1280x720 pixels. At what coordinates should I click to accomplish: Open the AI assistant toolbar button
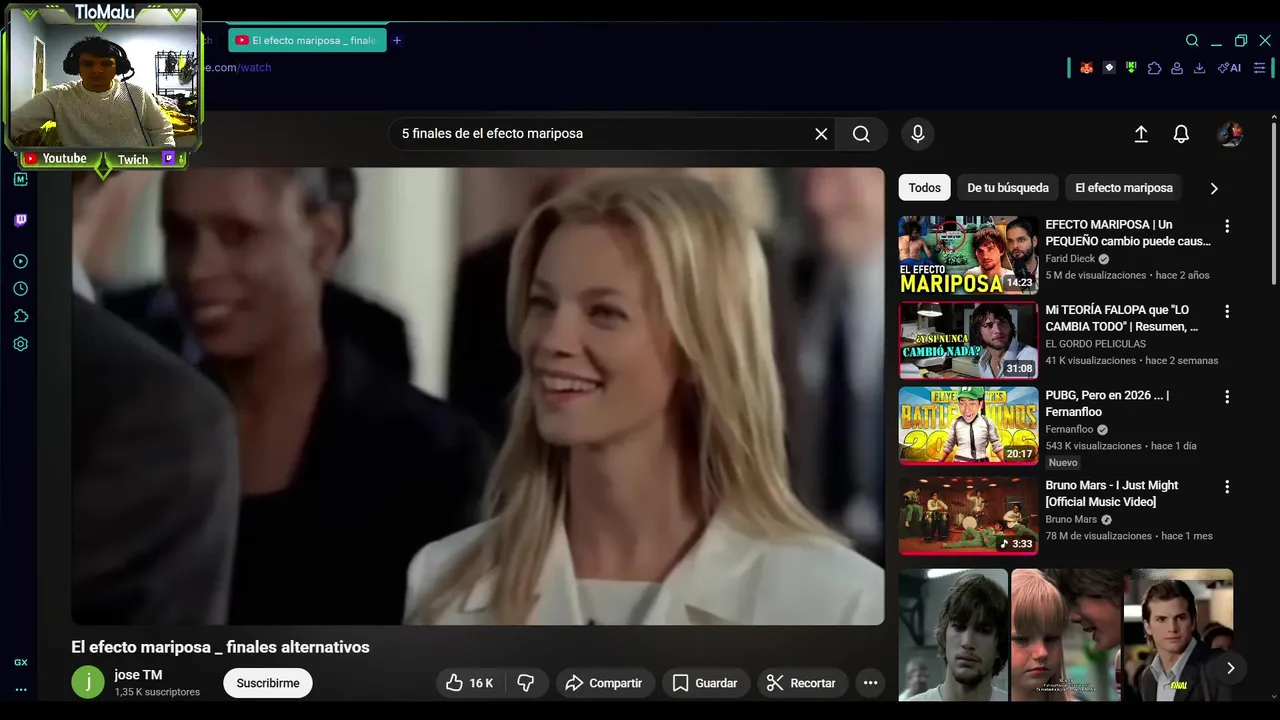point(1229,68)
